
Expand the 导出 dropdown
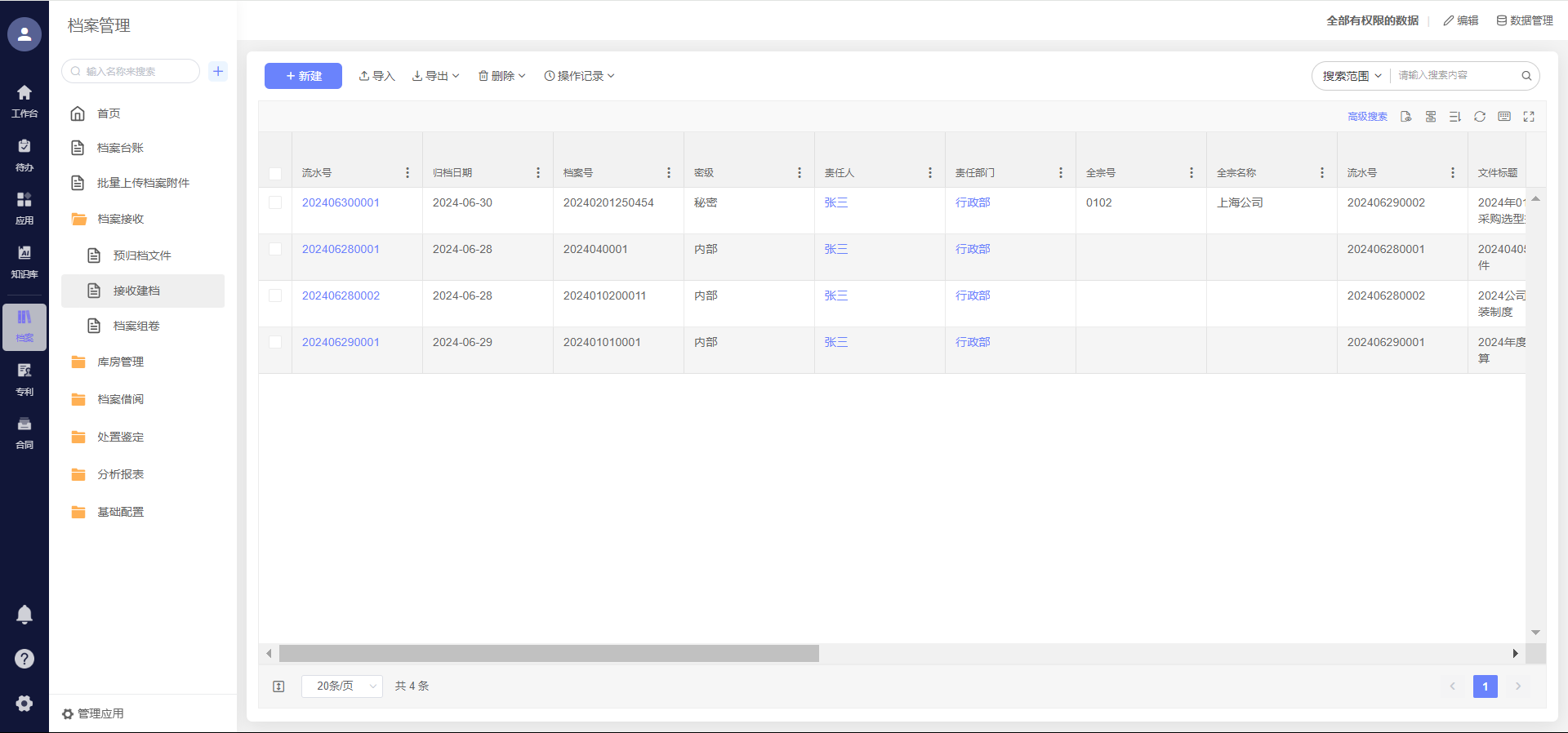pos(436,76)
